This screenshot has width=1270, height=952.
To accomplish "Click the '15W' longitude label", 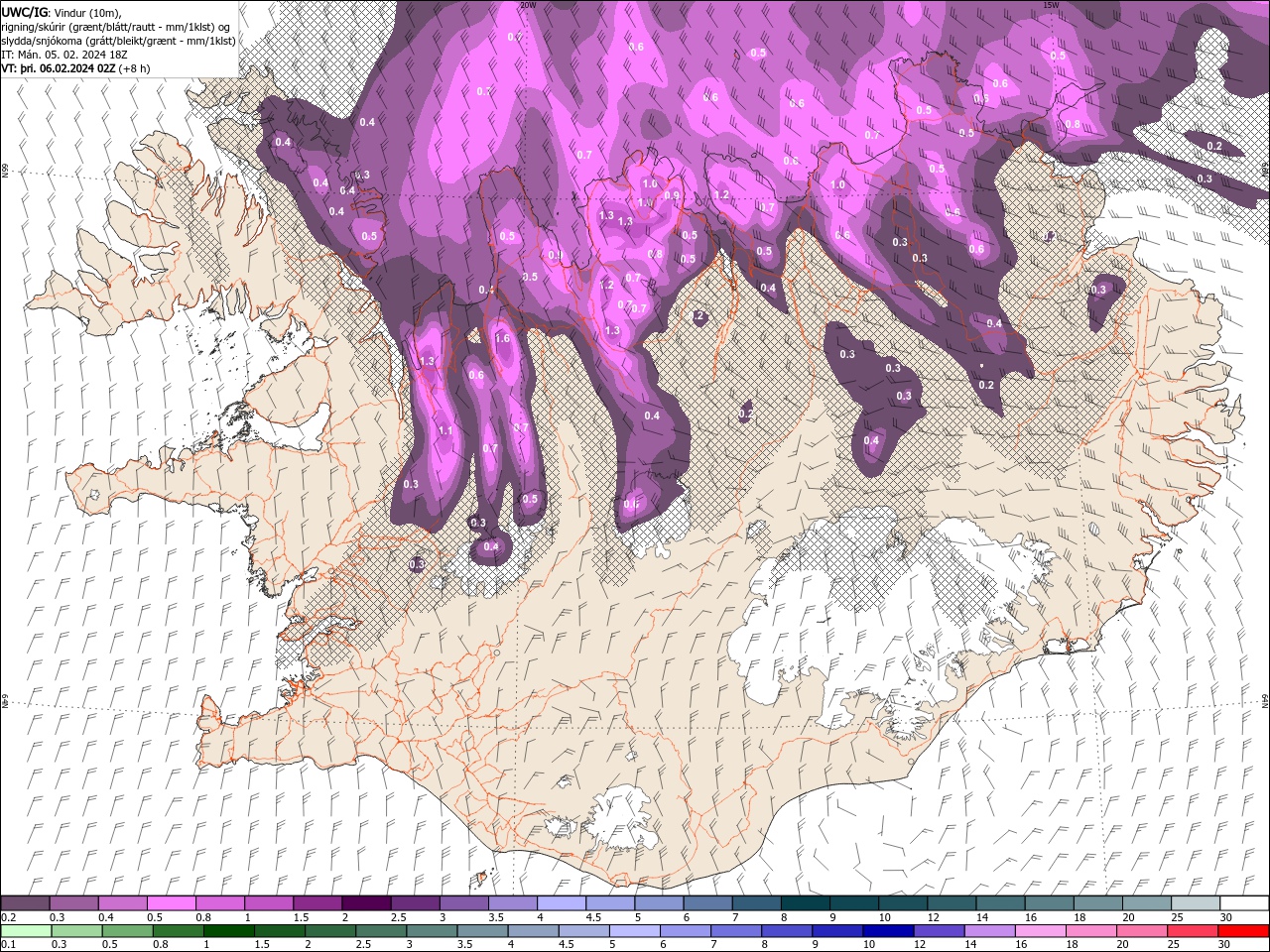I will (x=1051, y=4).
